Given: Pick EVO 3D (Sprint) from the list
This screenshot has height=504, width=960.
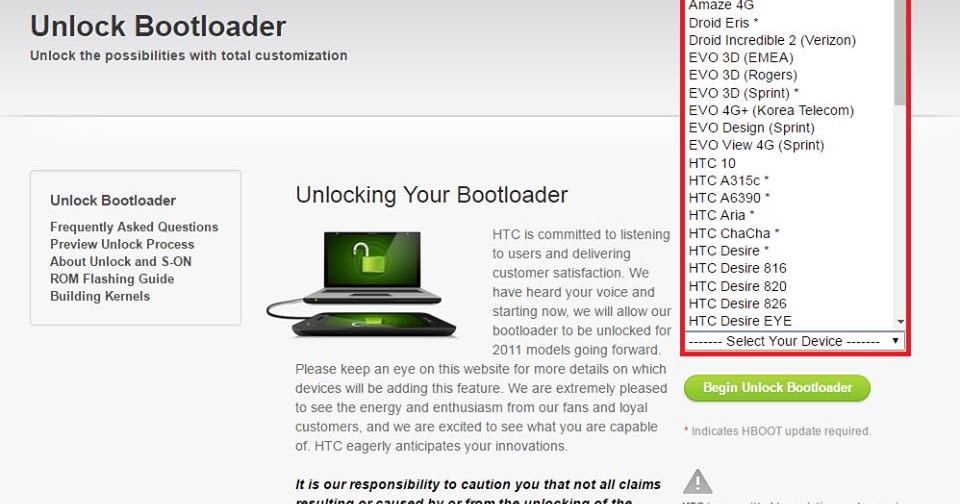Looking at the screenshot, I should pyautogui.click(x=743, y=93).
